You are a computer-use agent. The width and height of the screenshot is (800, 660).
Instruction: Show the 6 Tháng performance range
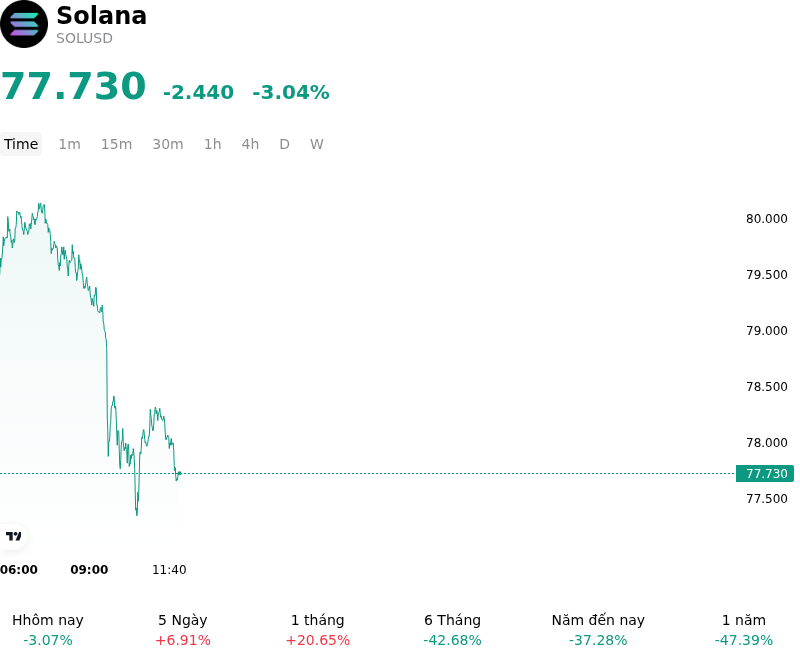[x=452, y=630]
